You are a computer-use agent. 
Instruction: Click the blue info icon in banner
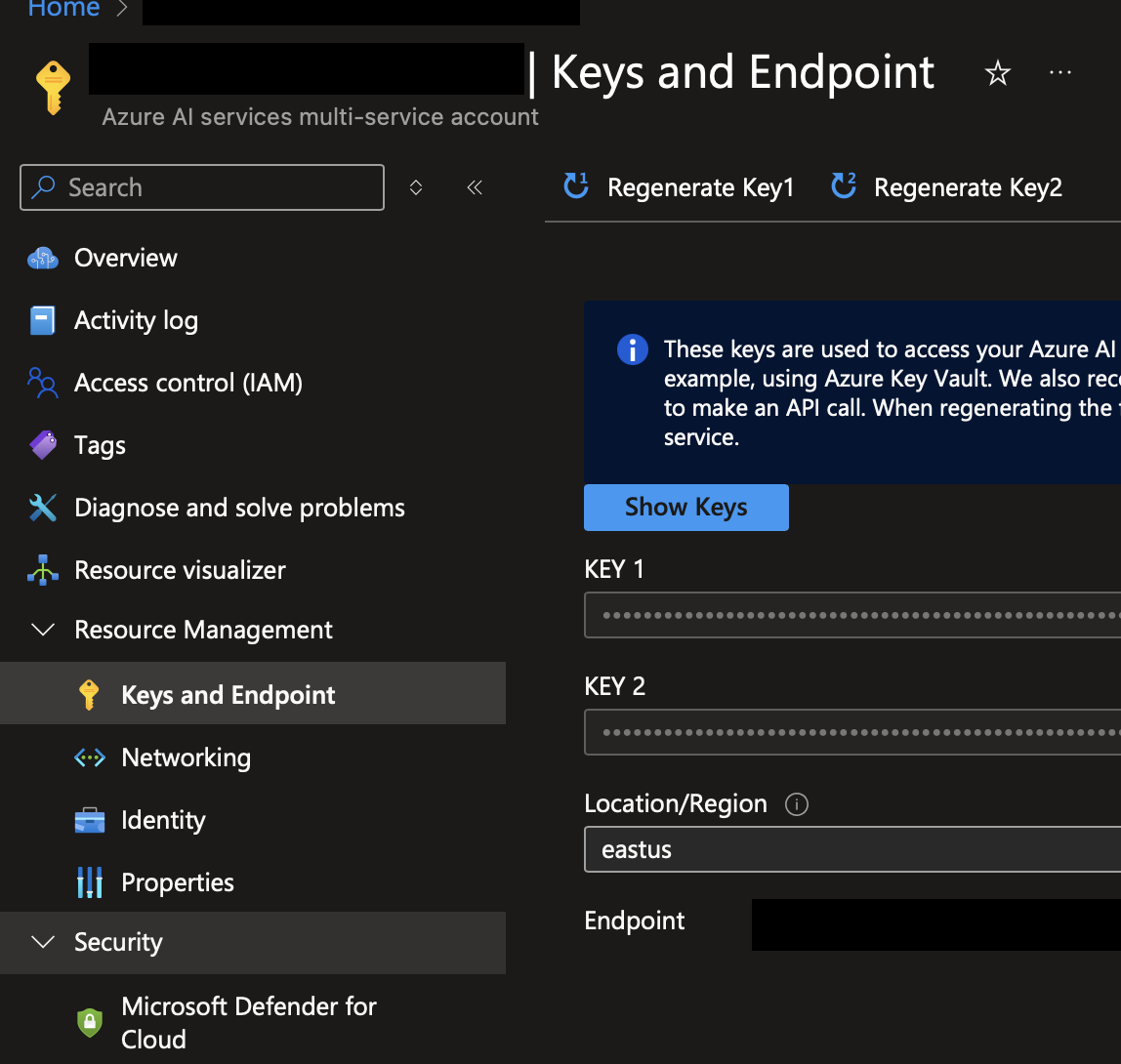click(x=633, y=349)
